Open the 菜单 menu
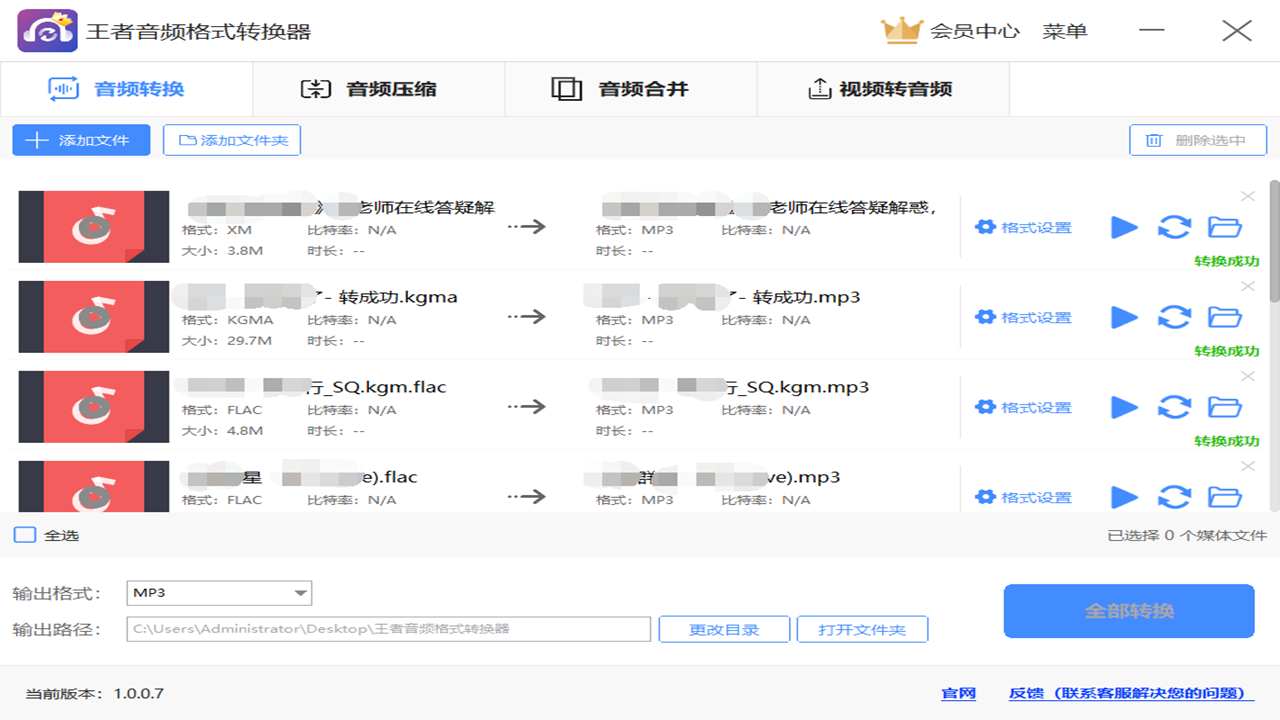 coord(1066,30)
